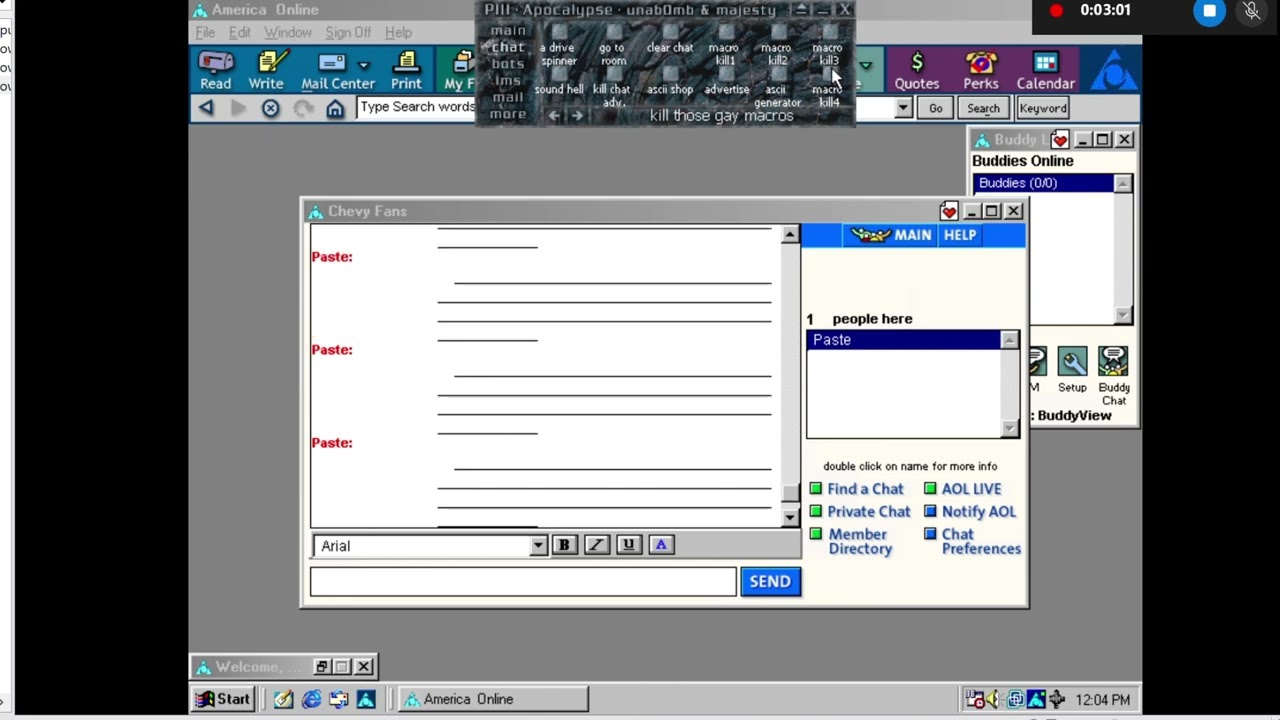Apply underline formatting in chat
This screenshot has width=1280, height=720.
point(628,545)
